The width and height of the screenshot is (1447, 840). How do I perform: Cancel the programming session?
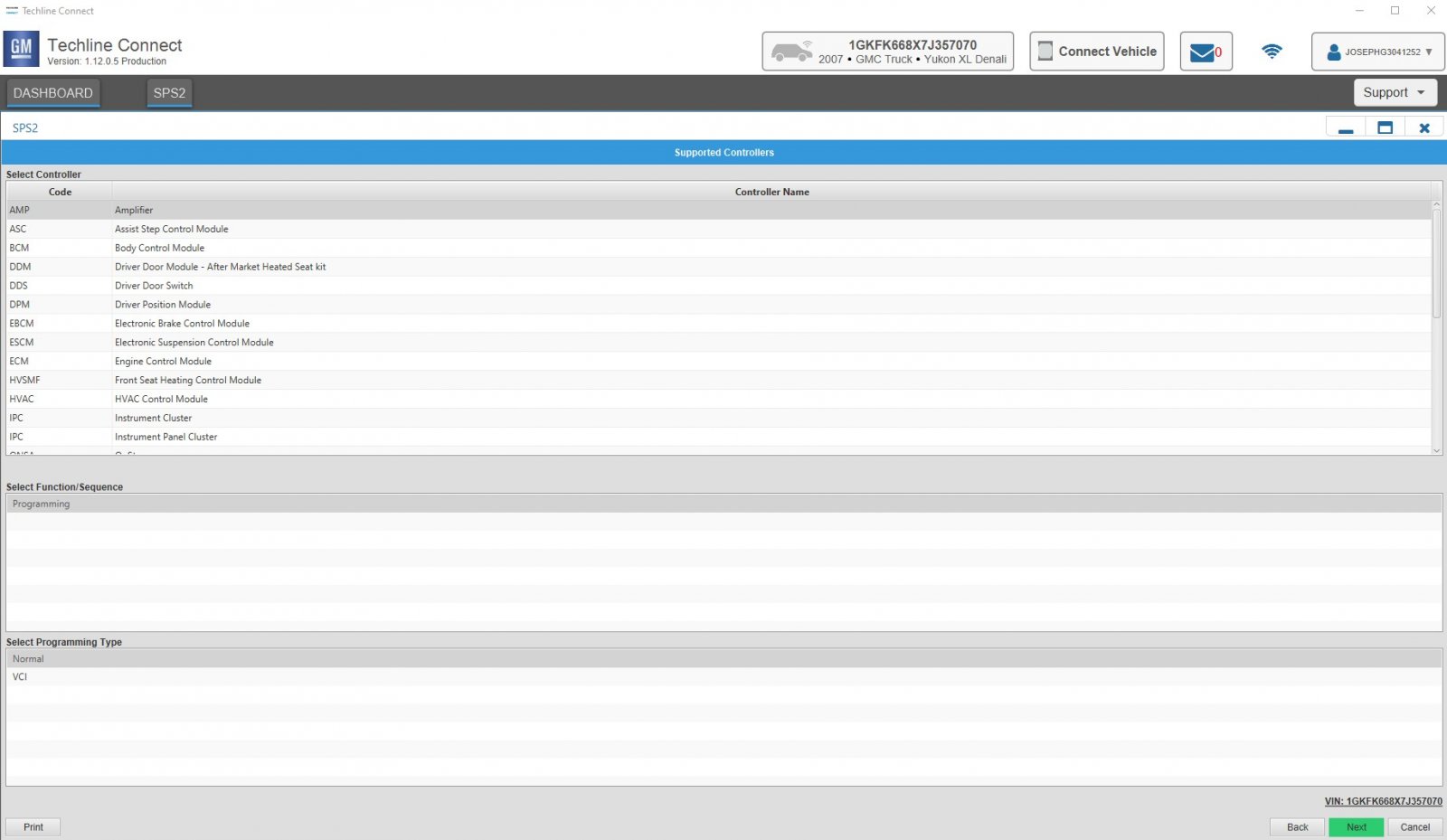tap(1415, 827)
